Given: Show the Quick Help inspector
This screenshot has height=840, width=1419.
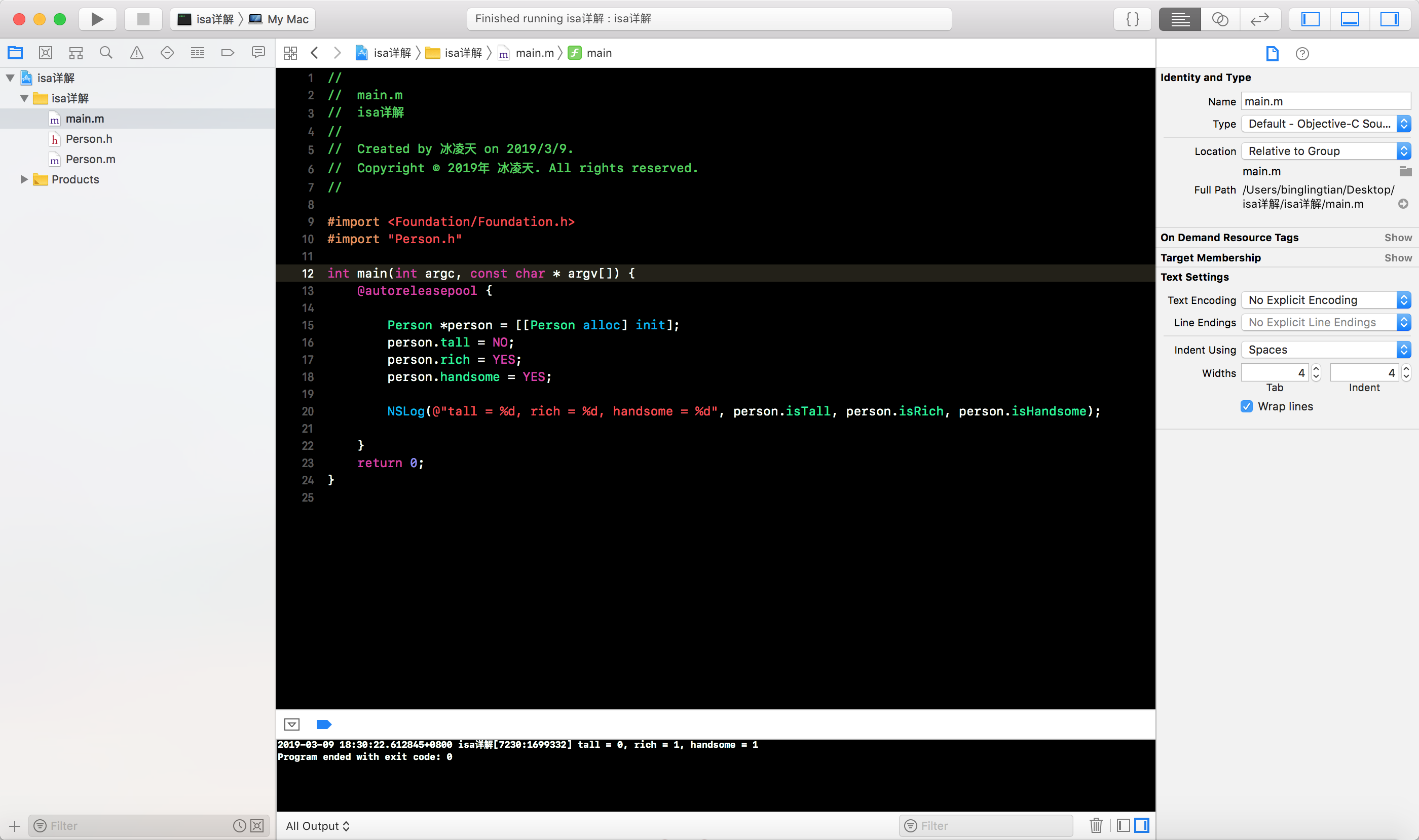Looking at the screenshot, I should pyautogui.click(x=1302, y=53).
